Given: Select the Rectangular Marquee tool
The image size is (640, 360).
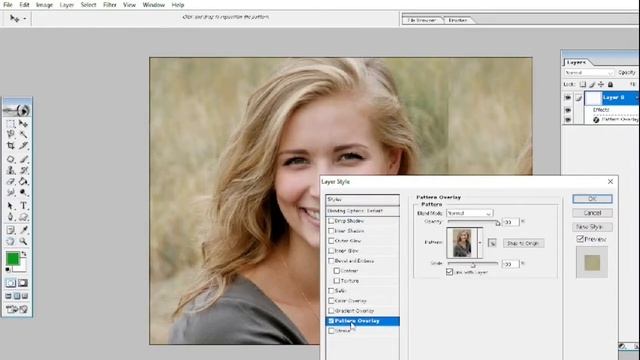Looking at the screenshot, I should (11, 123).
